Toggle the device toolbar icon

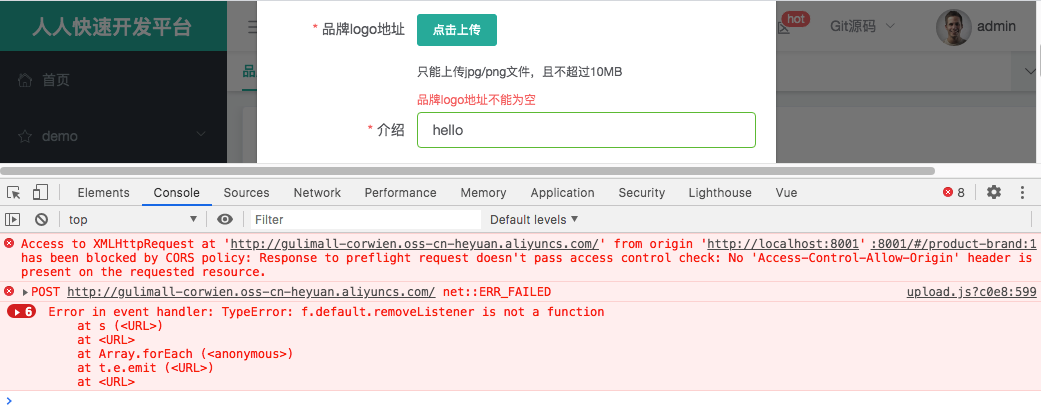click(x=40, y=193)
